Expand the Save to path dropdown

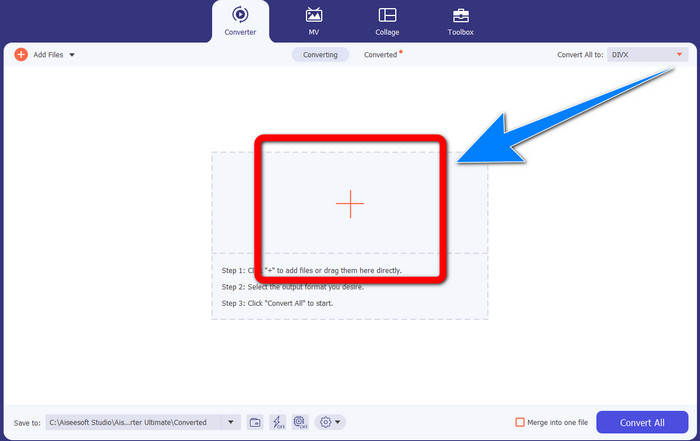click(x=232, y=422)
